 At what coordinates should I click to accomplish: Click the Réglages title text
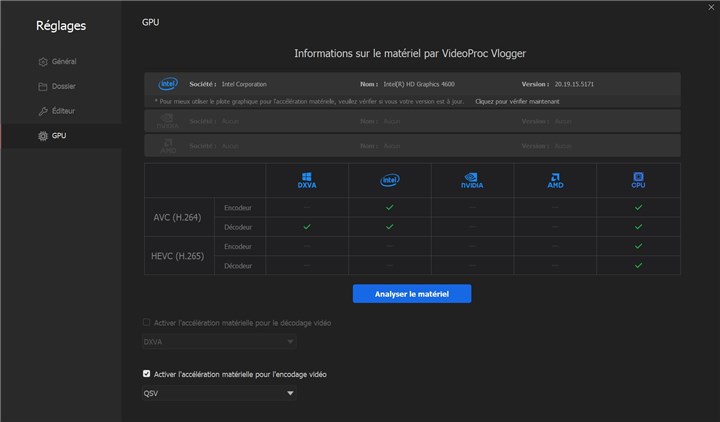pos(61,26)
